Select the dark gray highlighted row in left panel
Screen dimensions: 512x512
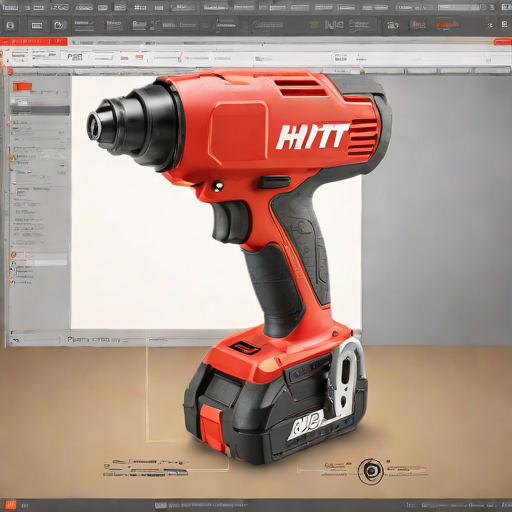coord(40,110)
